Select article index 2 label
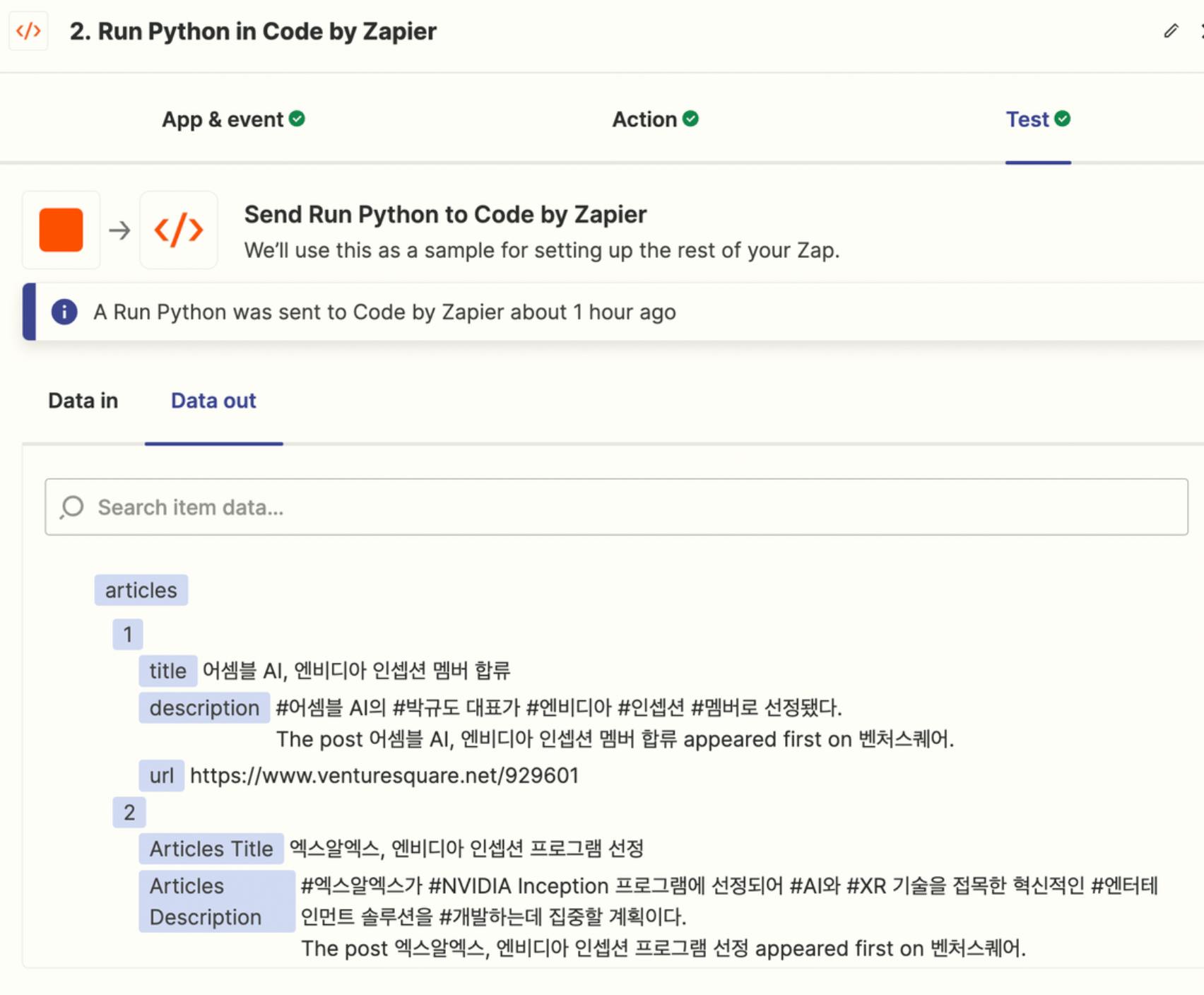The width and height of the screenshot is (1204, 995). pos(129,813)
